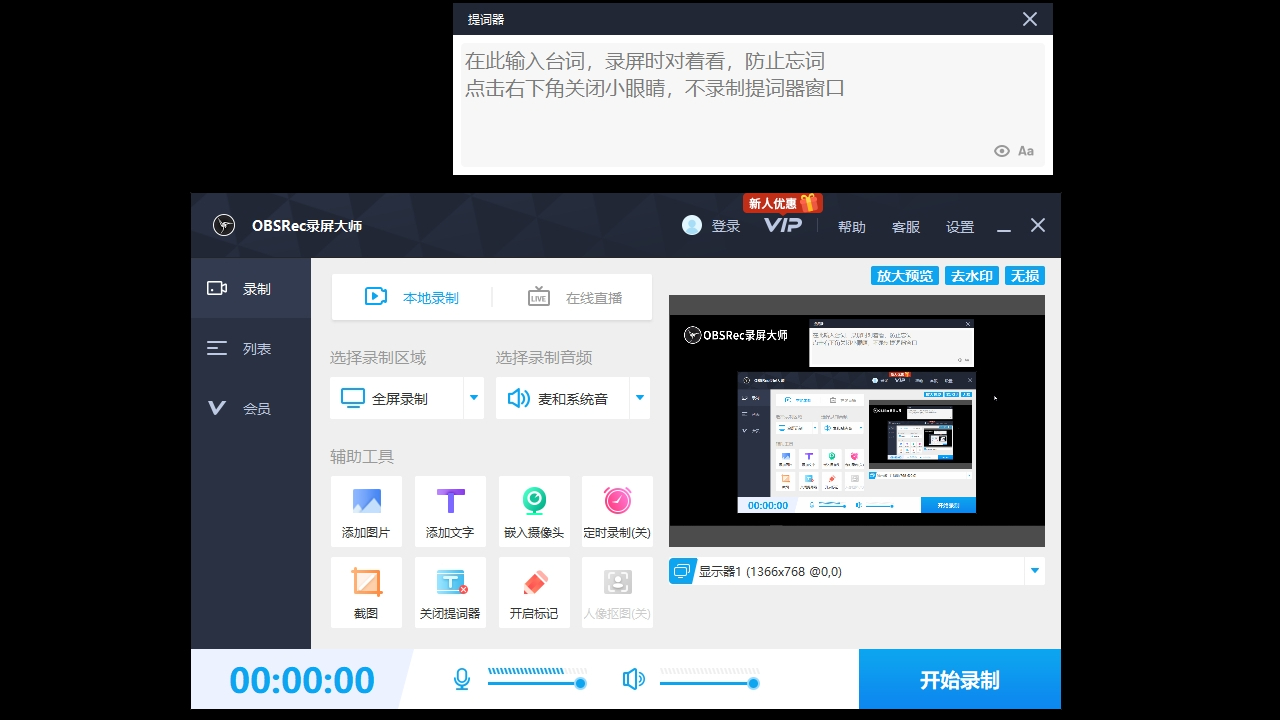Open the 设置 settings
Viewport: 1280px width, 720px height.
coord(959,226)
